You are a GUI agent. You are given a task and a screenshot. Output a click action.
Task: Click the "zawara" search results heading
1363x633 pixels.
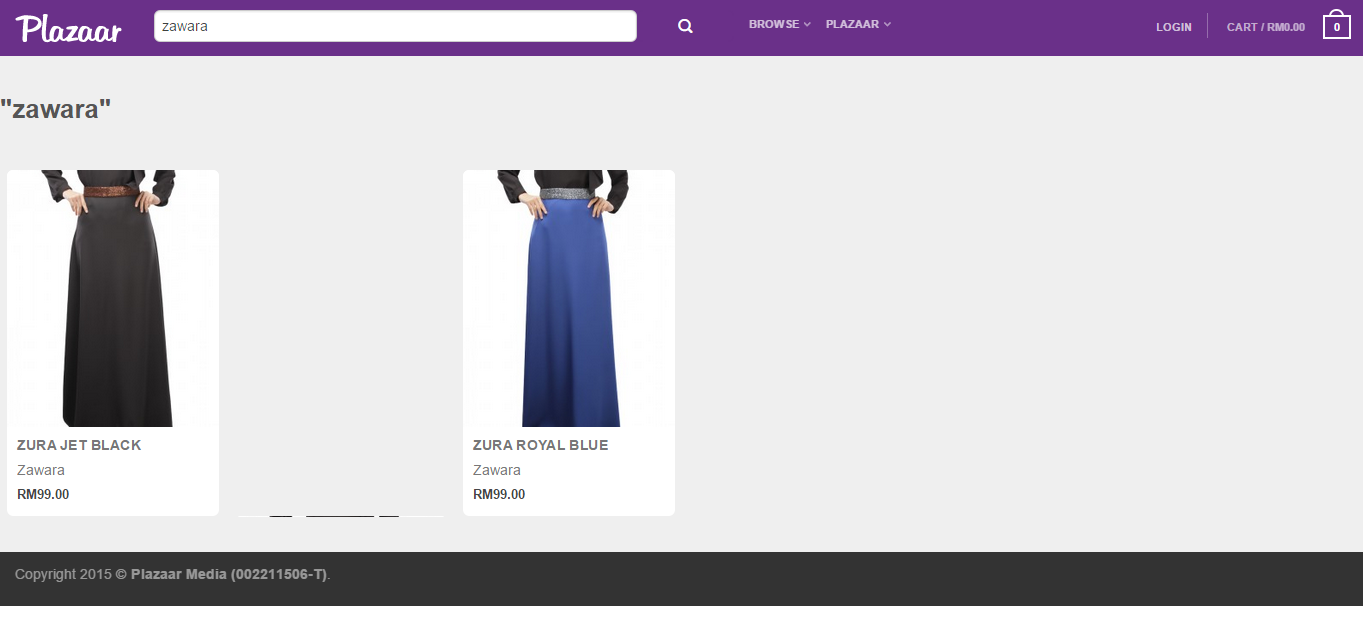[56, 109]
